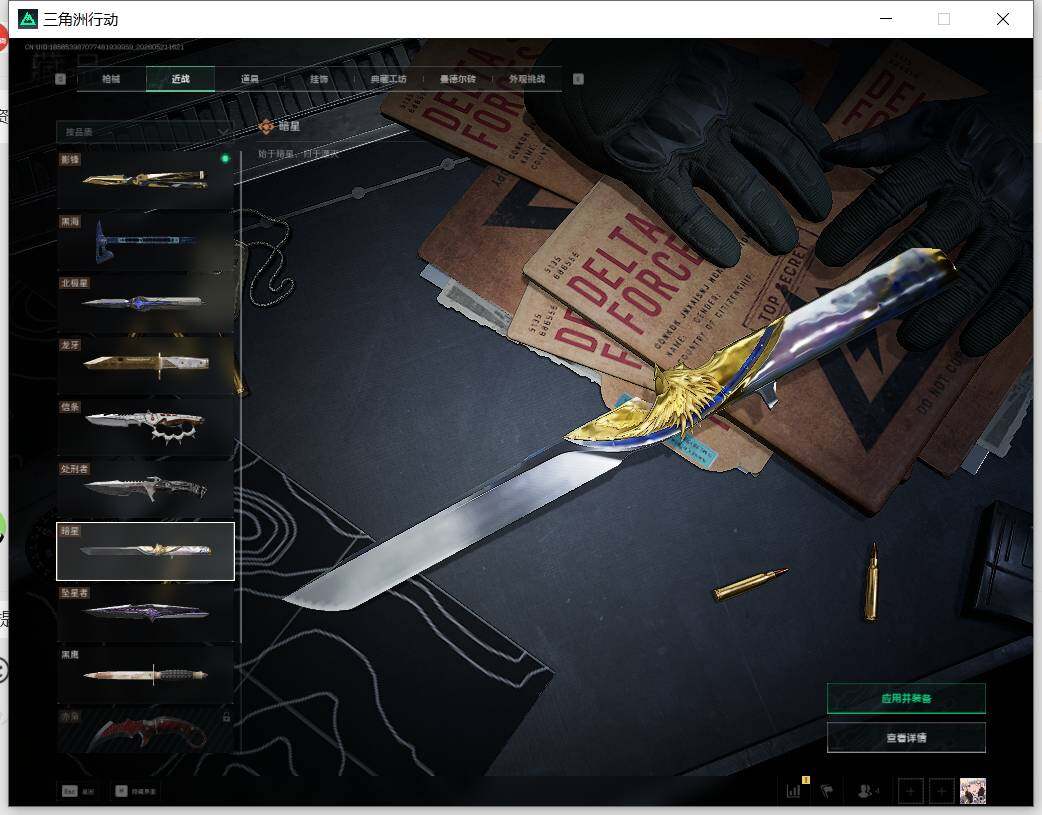The image size is (1042, 815).
Task: Click the orange rarity icon beside 暗星 title
Action: [266, 126]
